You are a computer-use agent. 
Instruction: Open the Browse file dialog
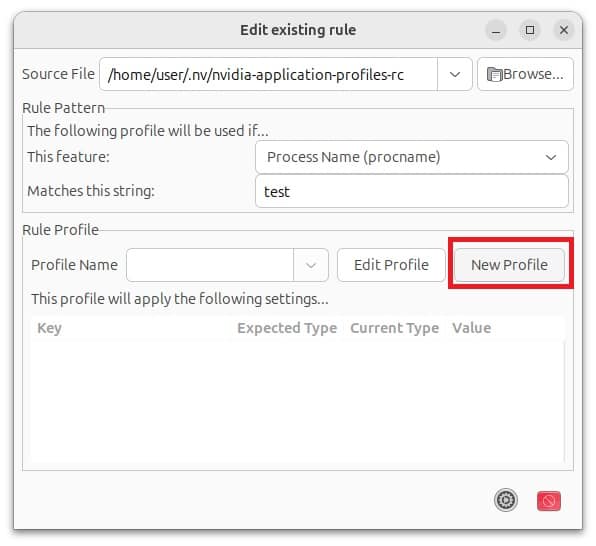[525, 74]
